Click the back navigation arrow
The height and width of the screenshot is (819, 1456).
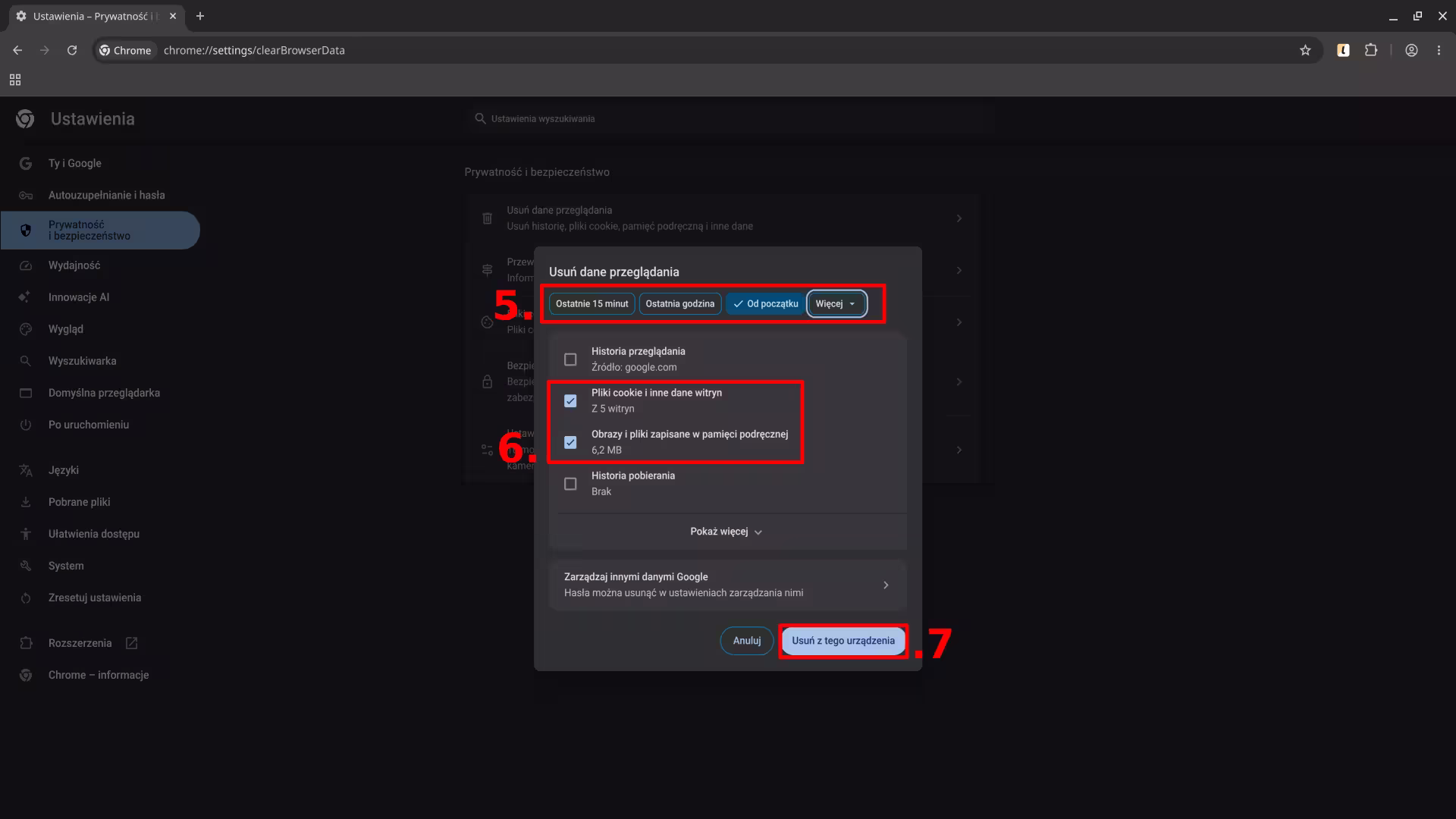tap(17, 50)
